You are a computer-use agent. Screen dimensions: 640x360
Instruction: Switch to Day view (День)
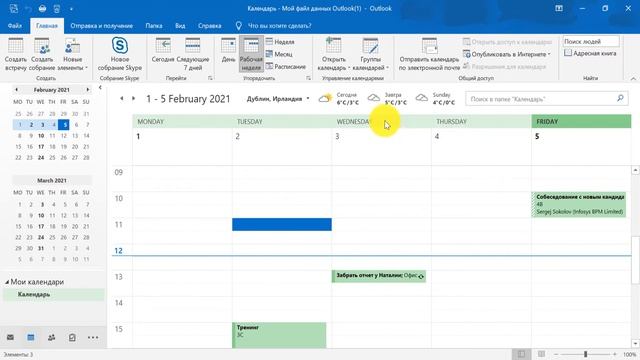coord(229,51)
